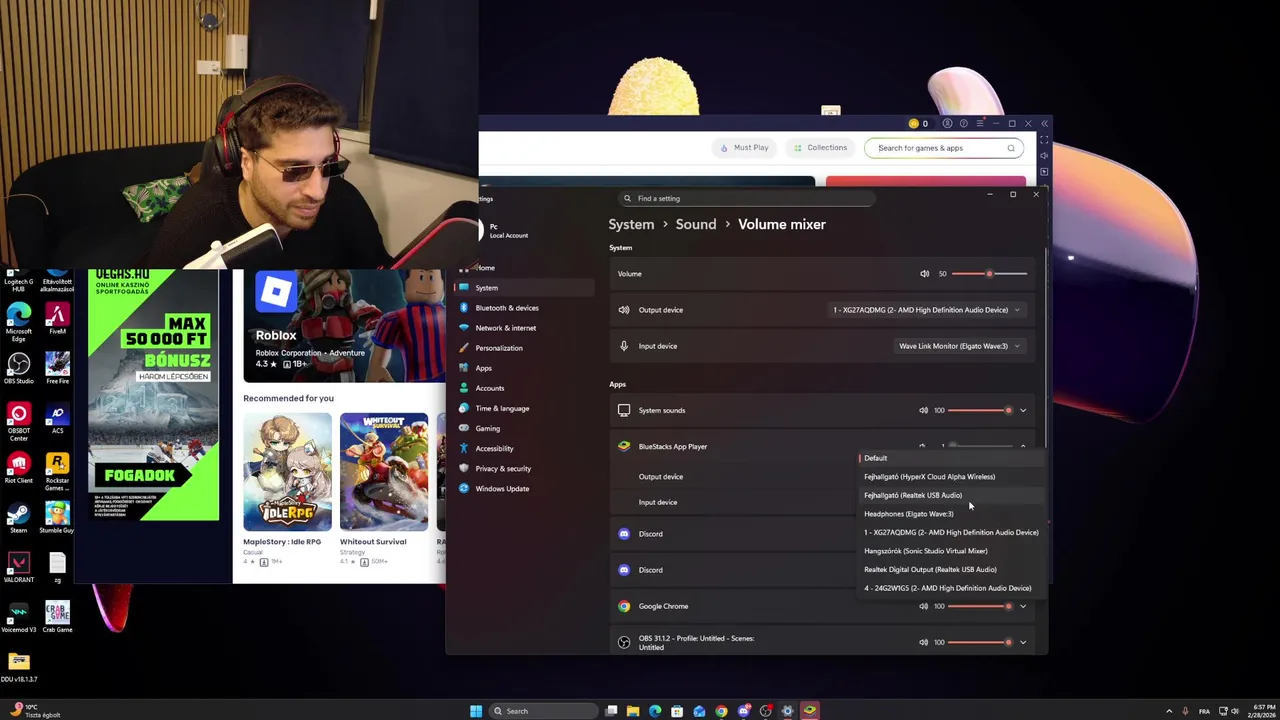Mute System sounds speaker icon
Viewport: 1280px width, 720px height.
tap(923, 410)
